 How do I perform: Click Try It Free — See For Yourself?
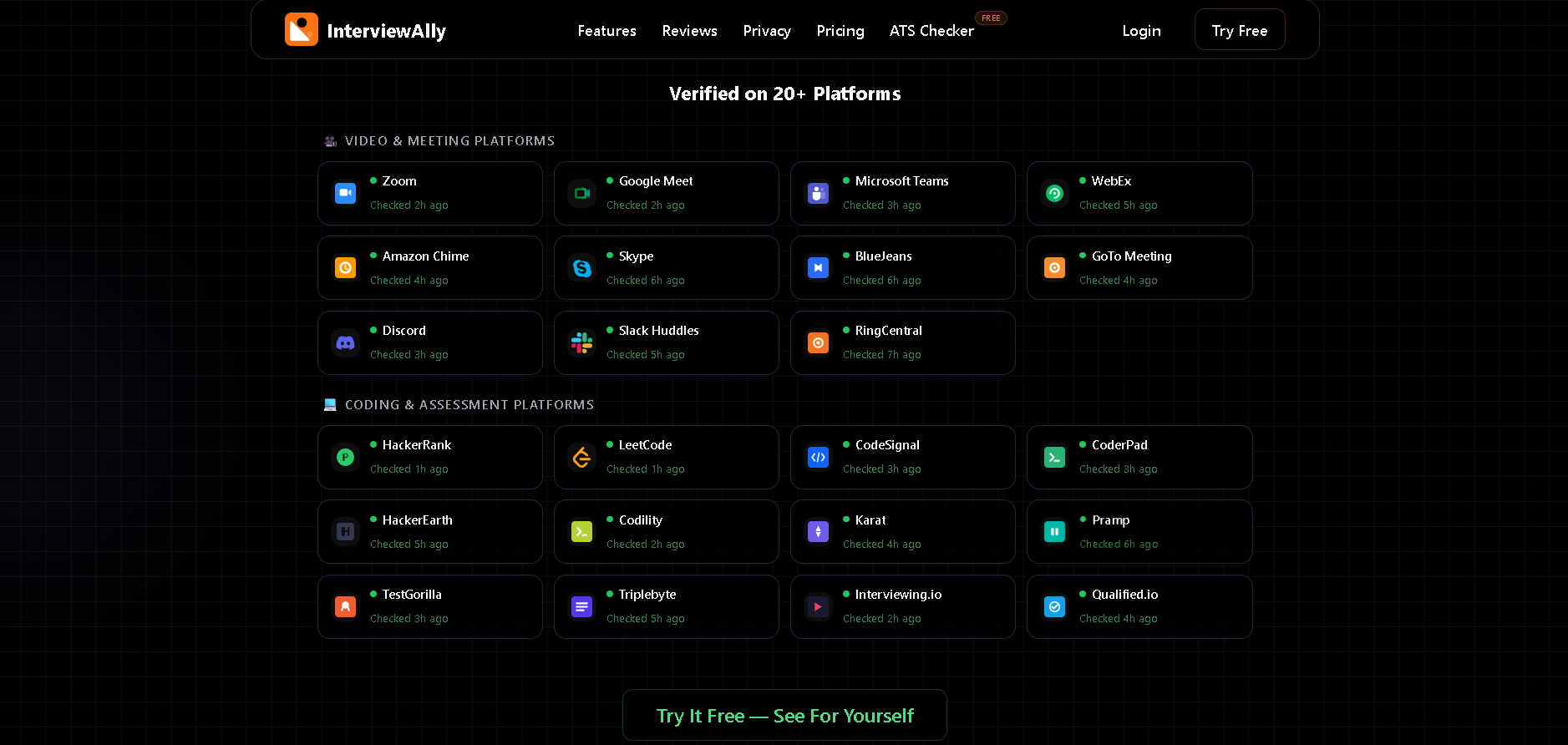(x=784, y=715)
